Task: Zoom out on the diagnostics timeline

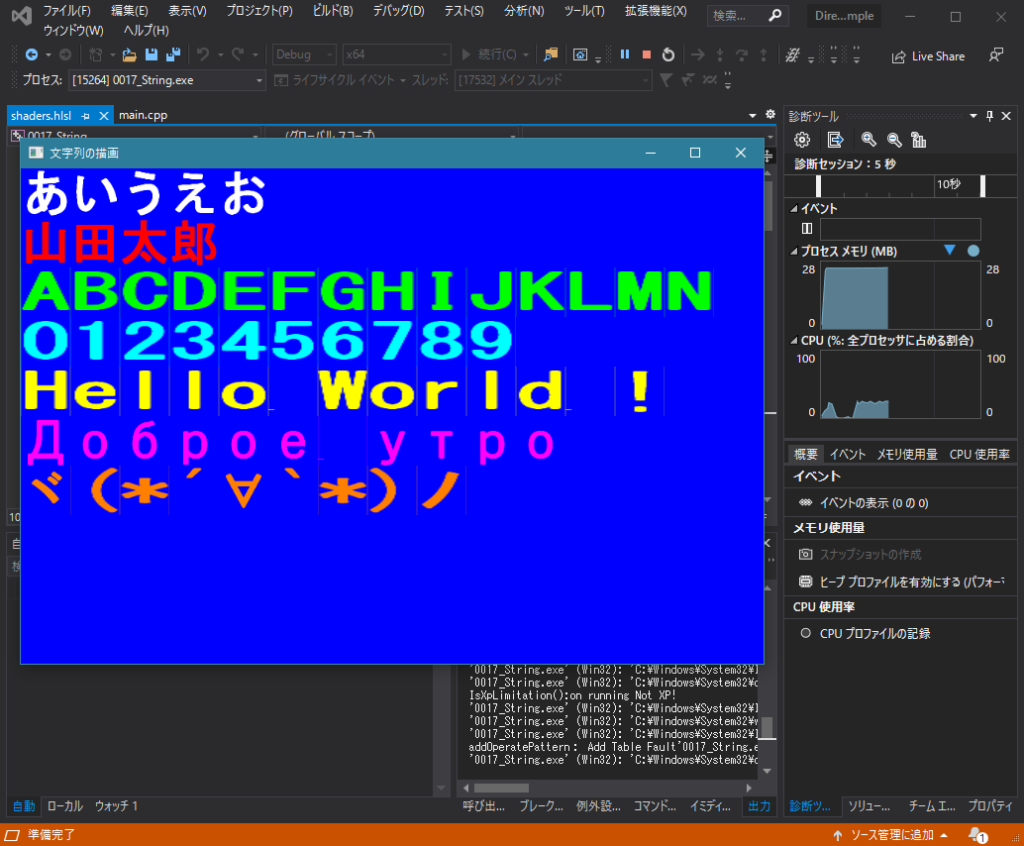Action: pos(895,140)
